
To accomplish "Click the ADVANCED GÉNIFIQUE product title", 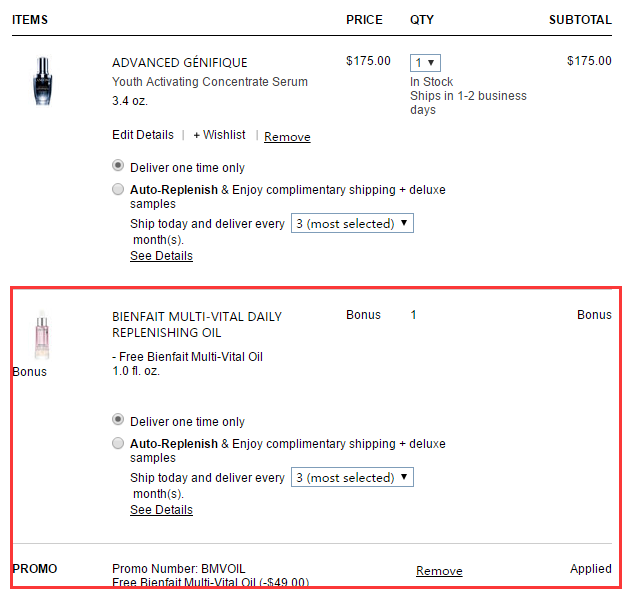I will (x=180, y=62).
